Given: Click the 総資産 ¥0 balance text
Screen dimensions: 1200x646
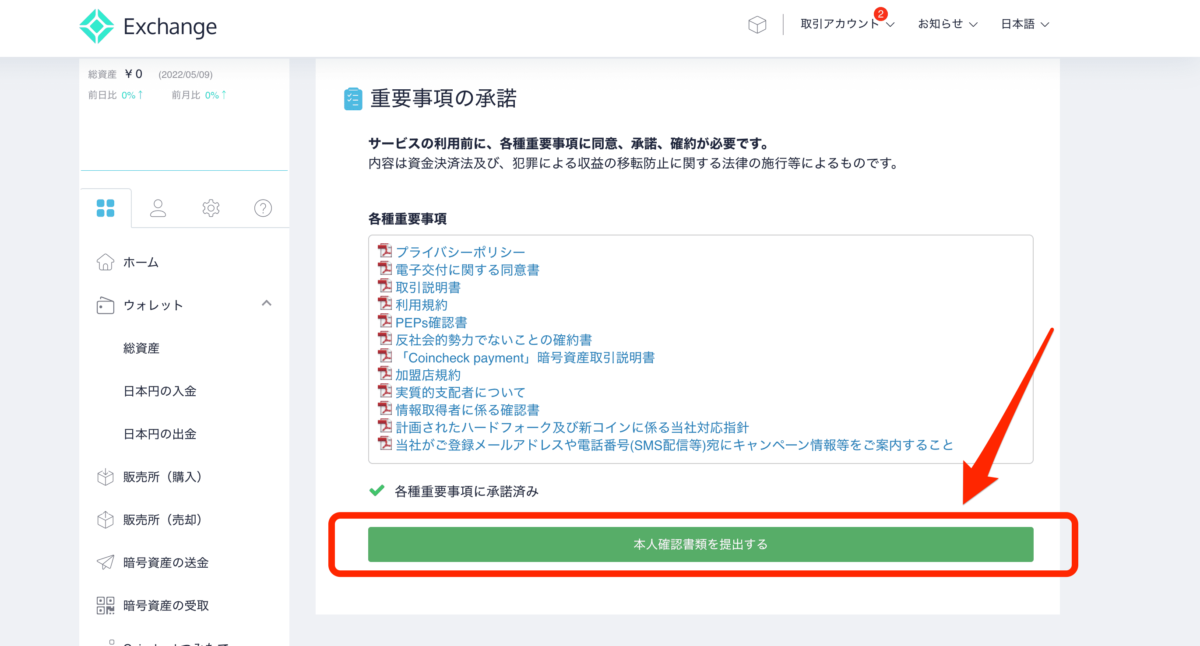Looking at the screenshot, I should point(116,74).
